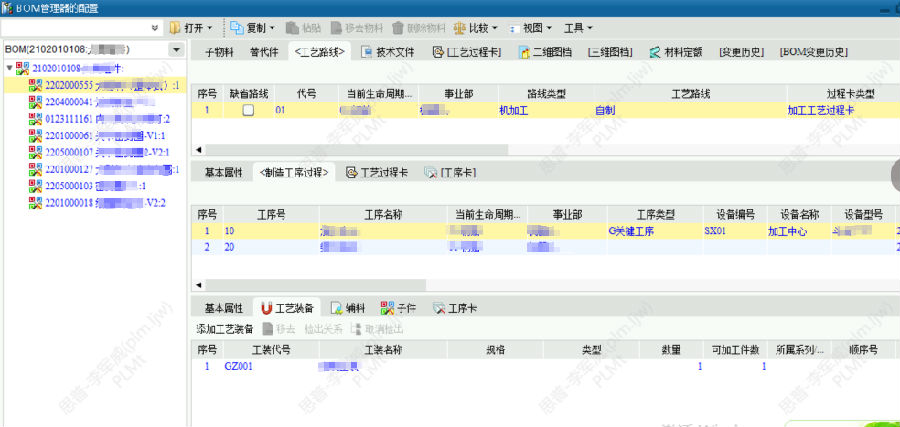Open the bottom panel 基本属性 tab

[224, 308]
